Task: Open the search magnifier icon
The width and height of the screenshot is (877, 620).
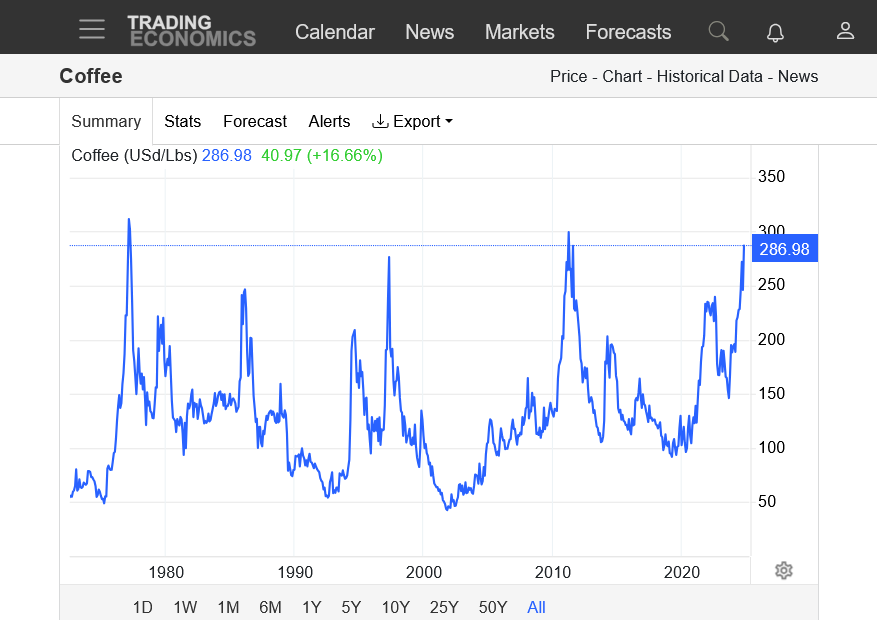Action: pyautogui.click(x=718, y=31)
